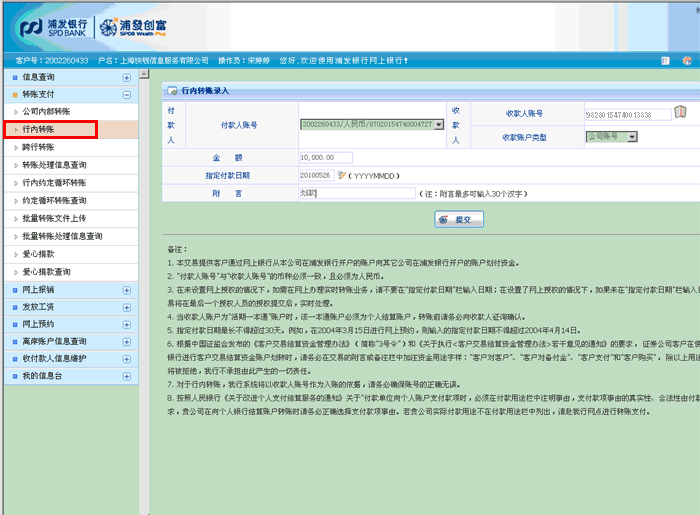
Task: Click the 网上报销 section label
Action: [x=38, y=290]
